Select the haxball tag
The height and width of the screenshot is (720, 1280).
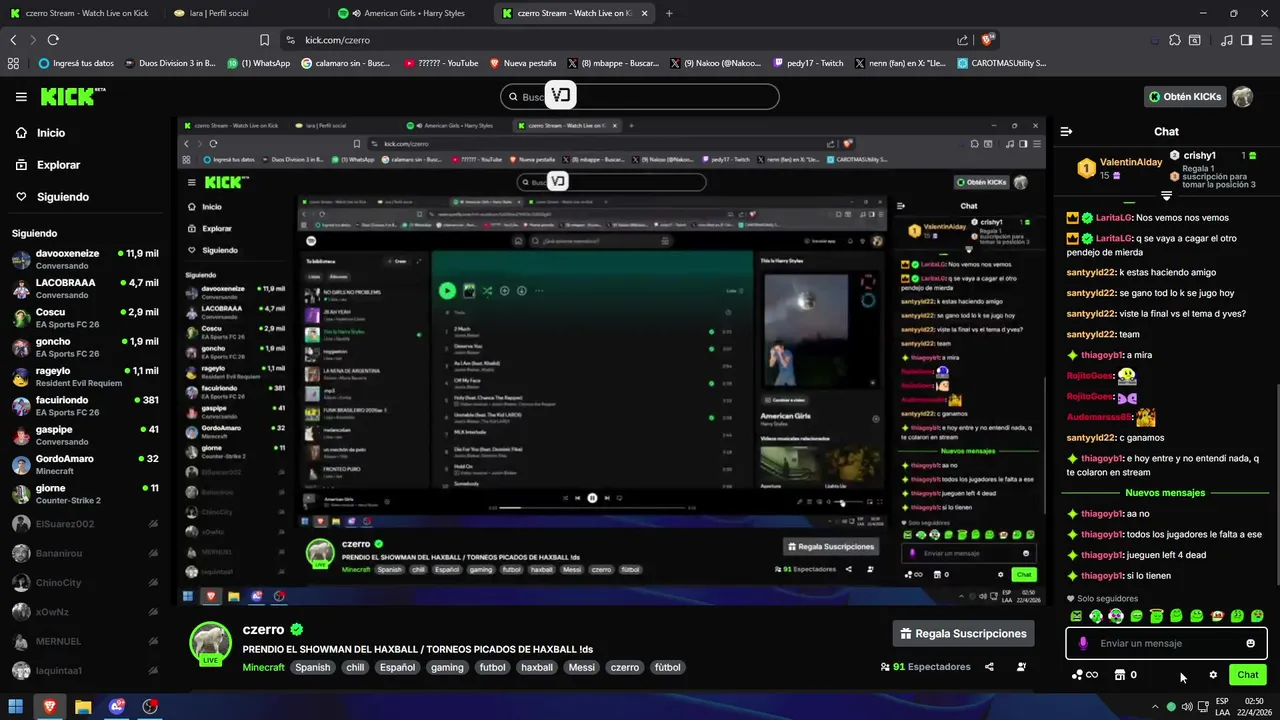(537, 667)
